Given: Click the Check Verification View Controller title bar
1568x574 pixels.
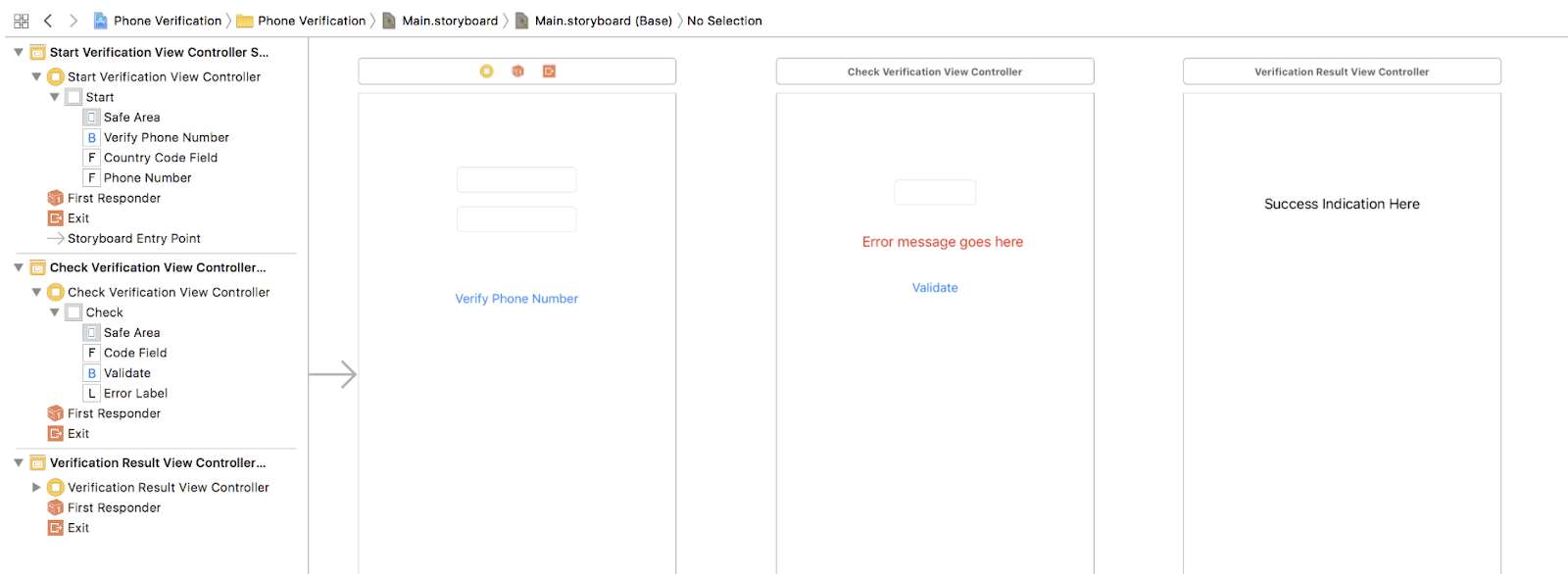Looking at the screenshot, I should (935, 72).
